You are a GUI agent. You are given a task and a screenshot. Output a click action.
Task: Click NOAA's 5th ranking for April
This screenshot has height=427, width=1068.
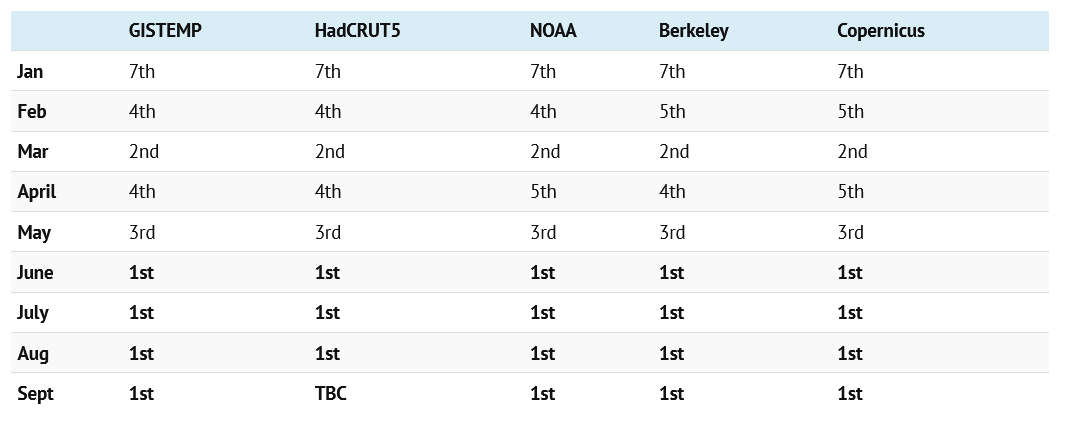pyautogui.click(x=543, y=192)
